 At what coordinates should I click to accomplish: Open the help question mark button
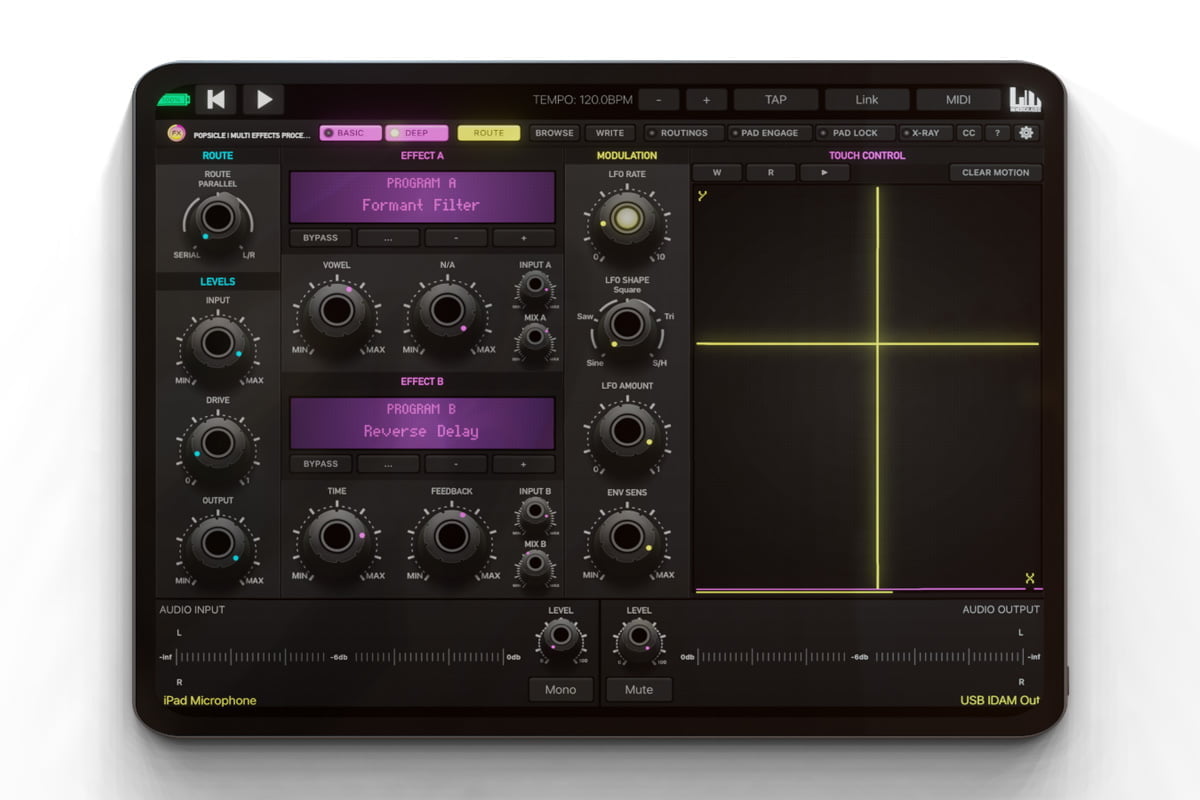coord(996,132)
